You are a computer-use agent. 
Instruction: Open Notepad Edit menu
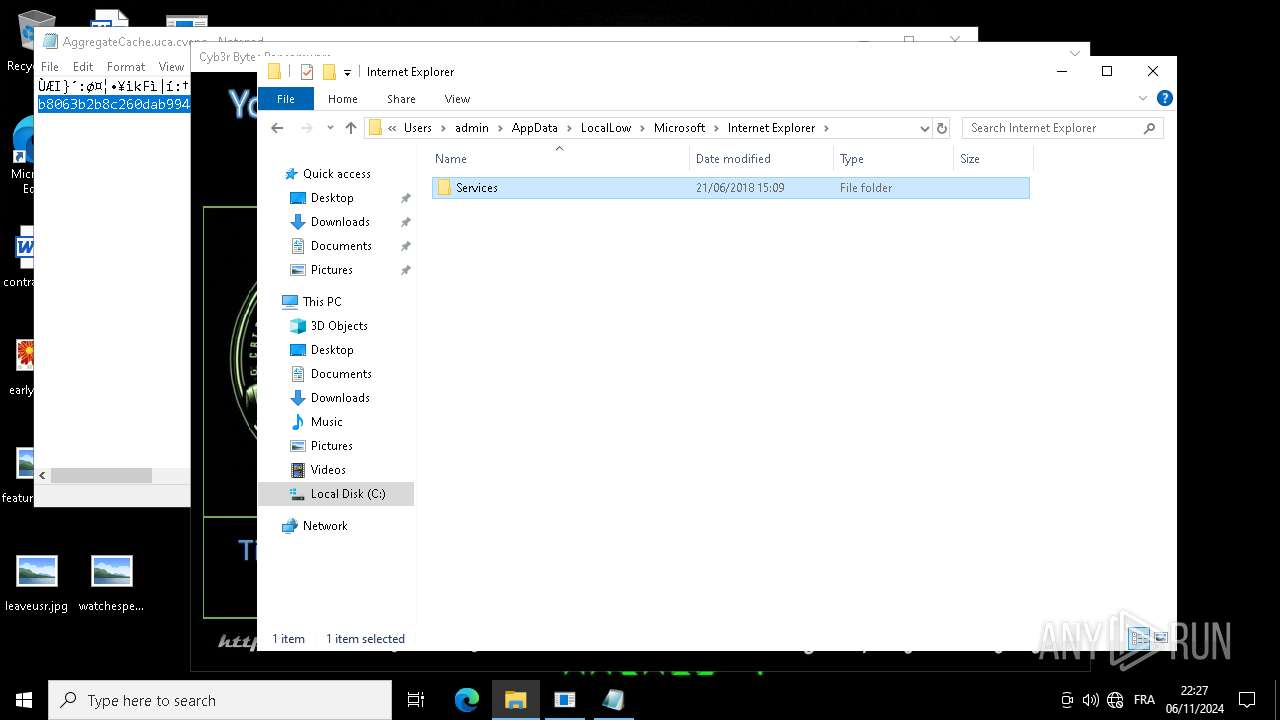tap(83, 67)
